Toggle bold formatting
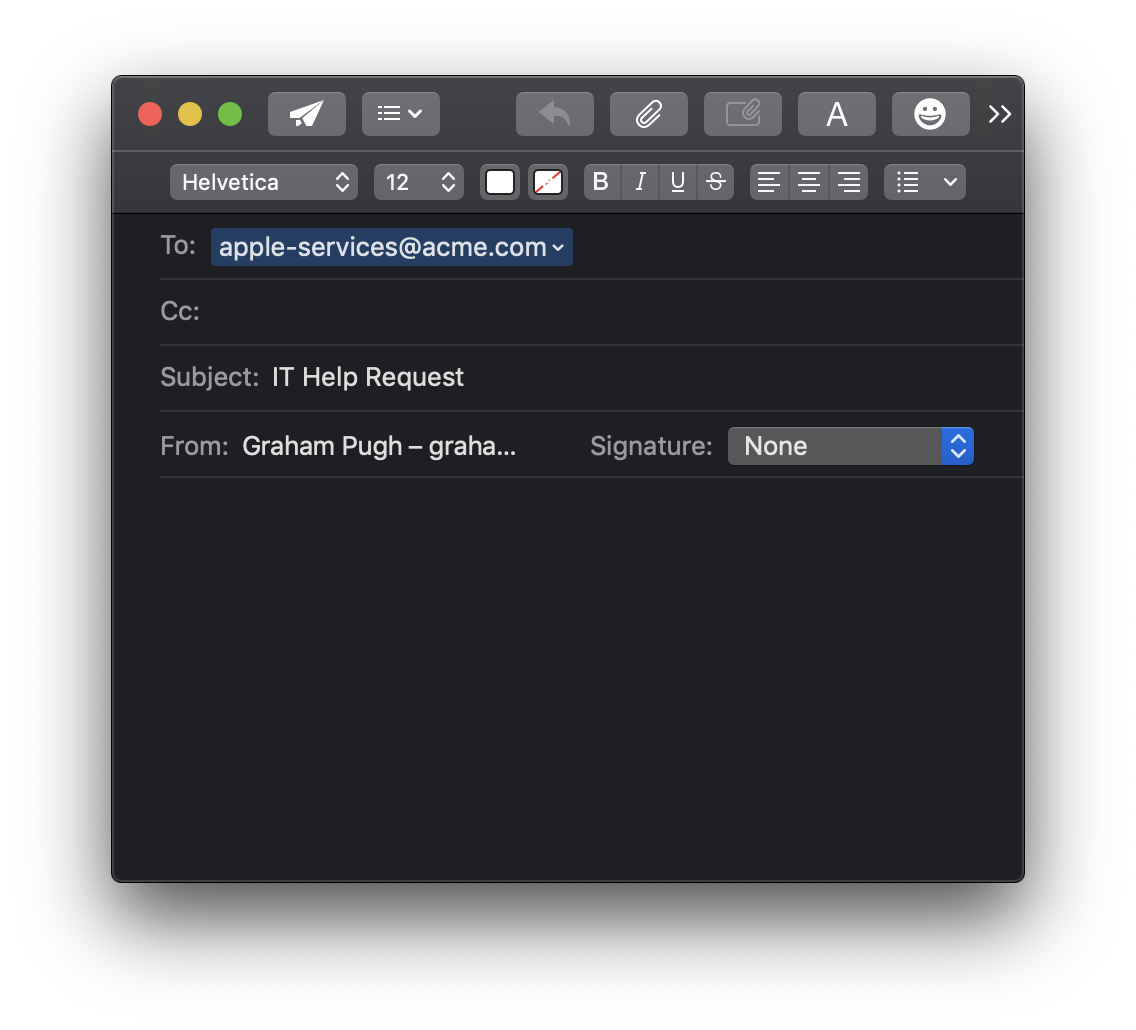Image resolution: width=1136 pixels, height=1030 pixels. [601, 182]
